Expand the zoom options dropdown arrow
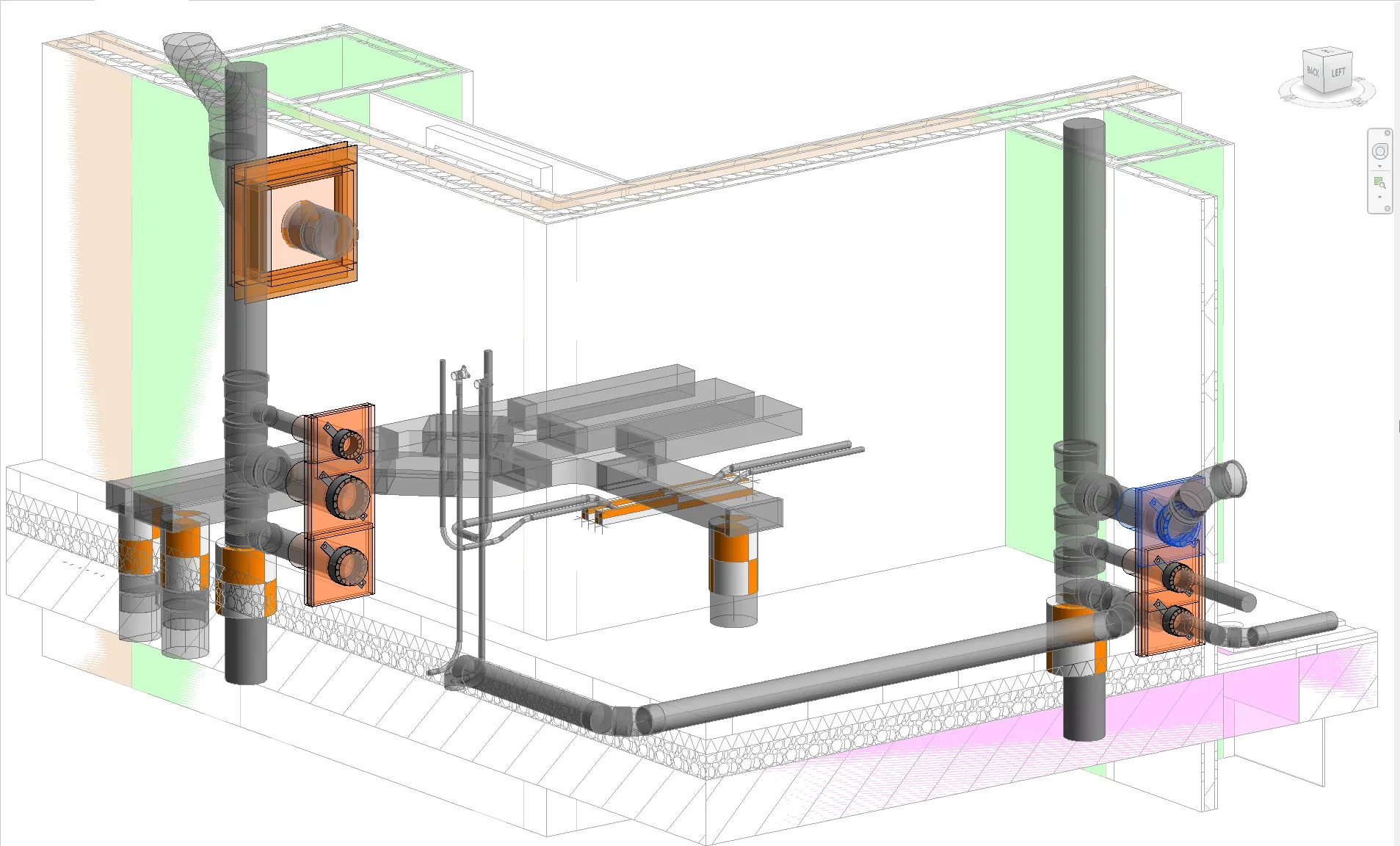 [1380, 197]
